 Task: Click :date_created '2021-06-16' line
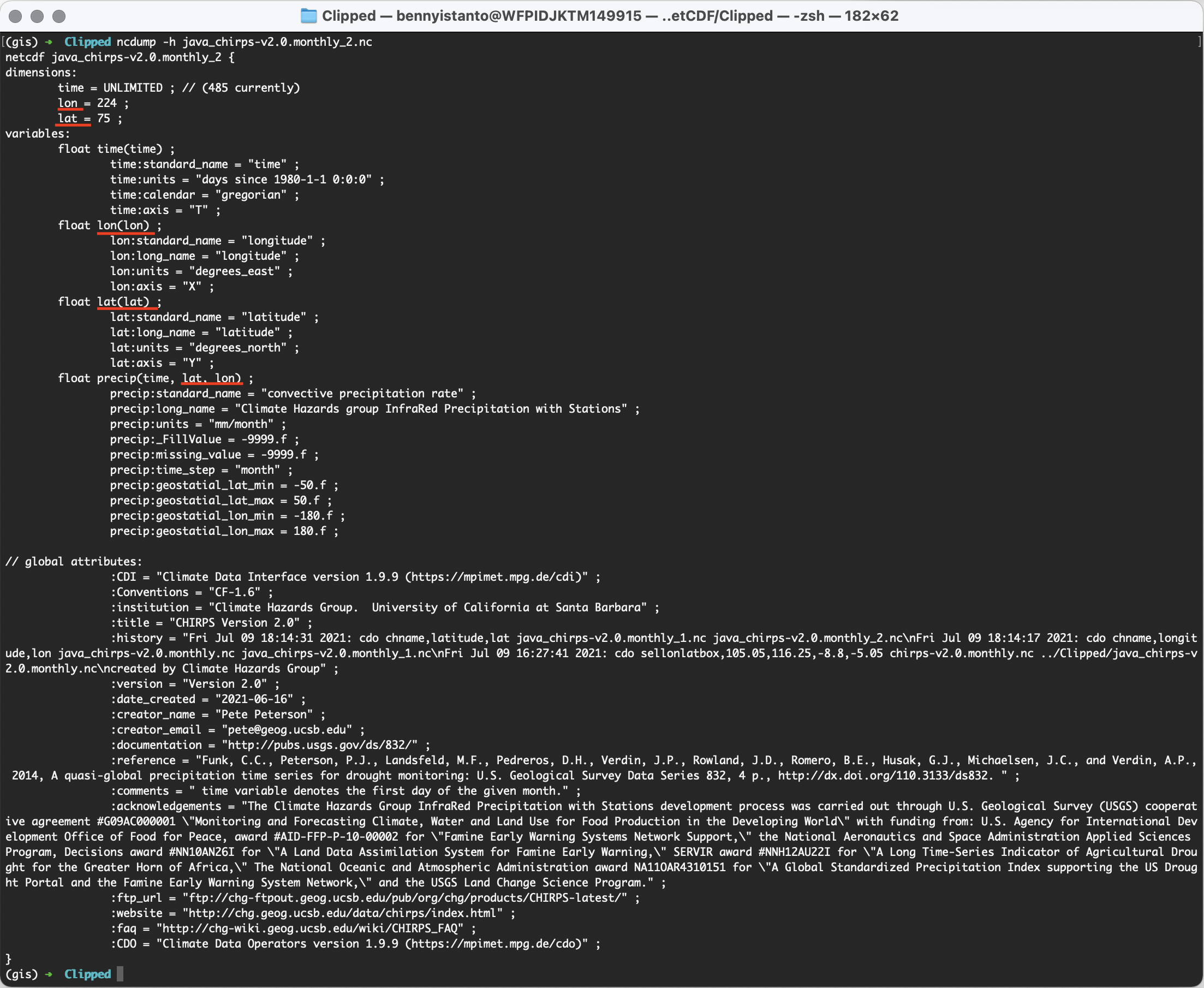pyautogui.click(x=208, y=699)
